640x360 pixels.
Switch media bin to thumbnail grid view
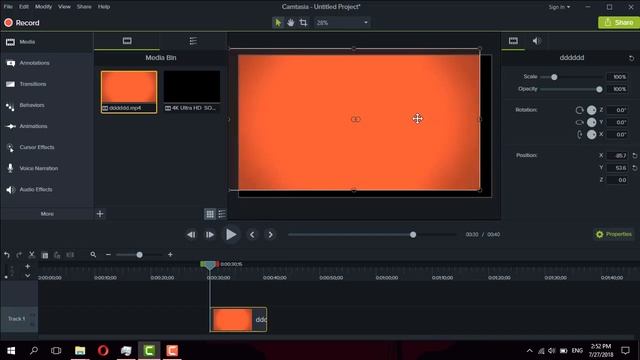(x=210, y=214)
